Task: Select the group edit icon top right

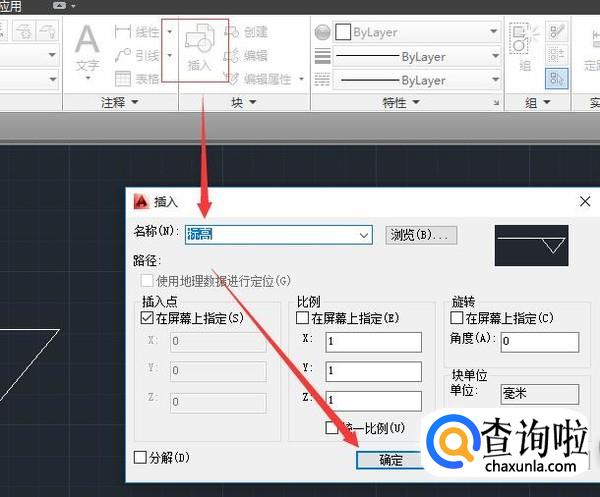Action: click(557, 32)
